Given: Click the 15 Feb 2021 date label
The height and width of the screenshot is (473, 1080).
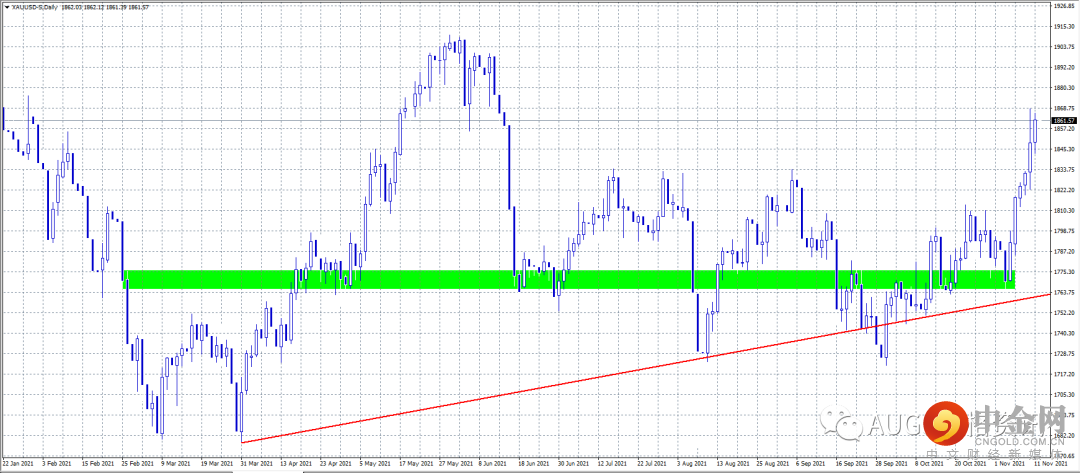Looking at the screenshot, I should click(x=98, y=463).
